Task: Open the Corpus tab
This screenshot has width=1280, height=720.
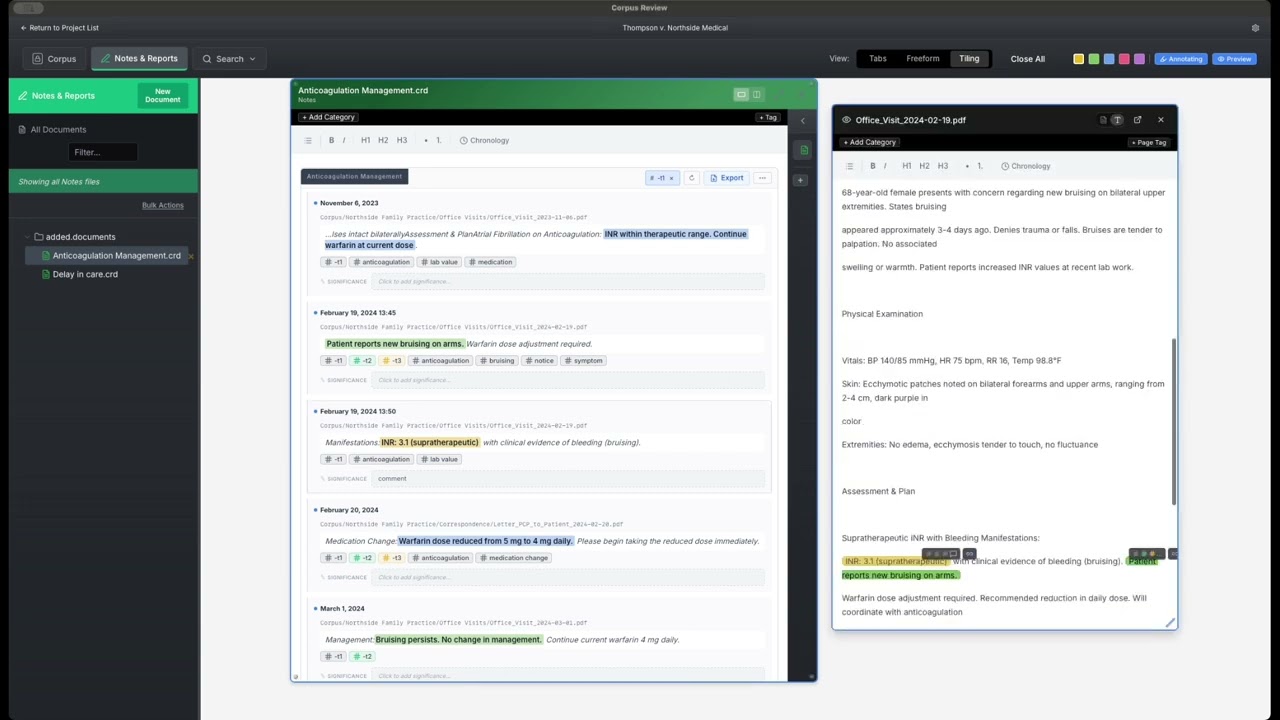Action: 54,59
